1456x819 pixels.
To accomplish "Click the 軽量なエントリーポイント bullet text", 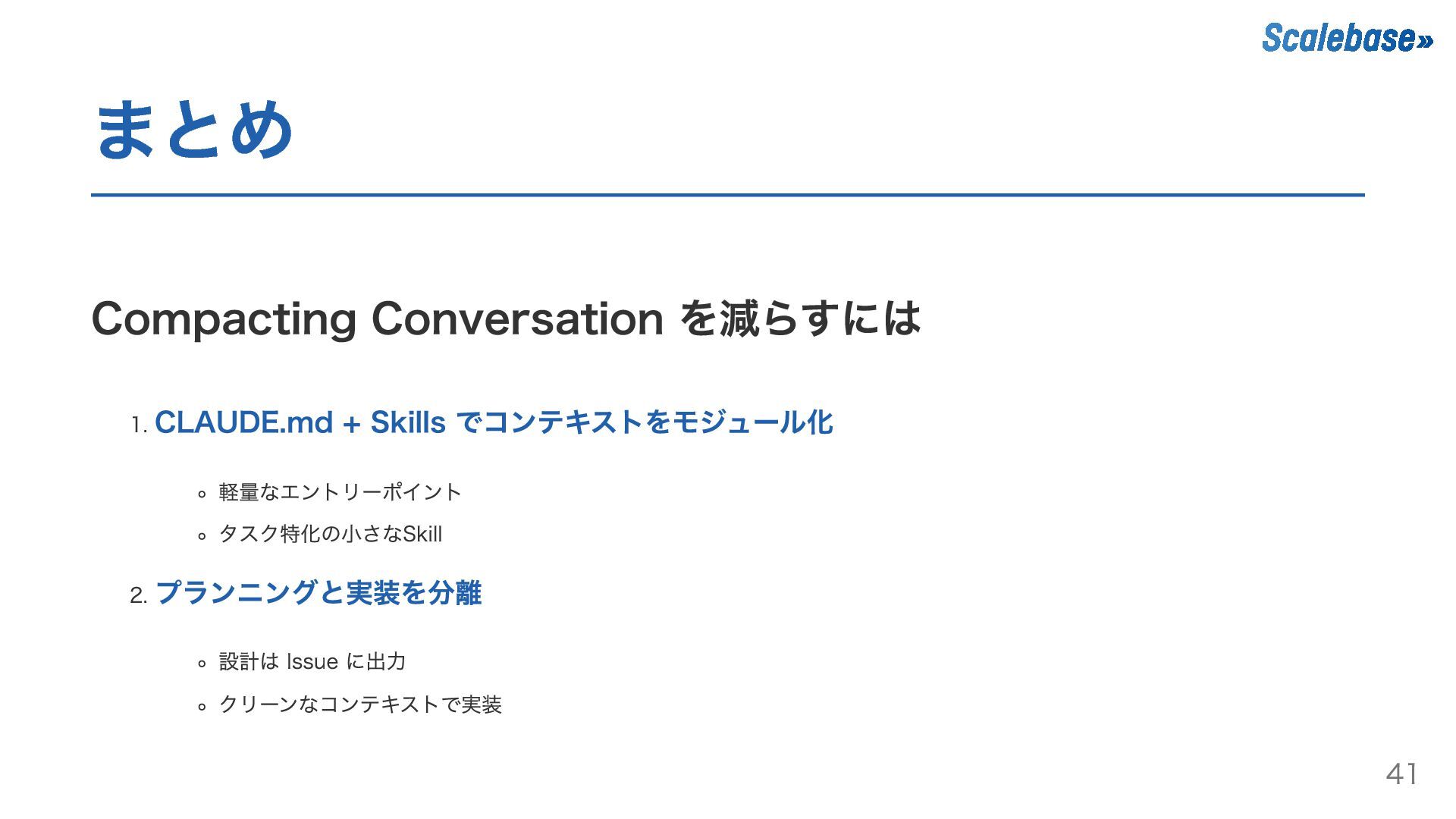I will [340, 492].
